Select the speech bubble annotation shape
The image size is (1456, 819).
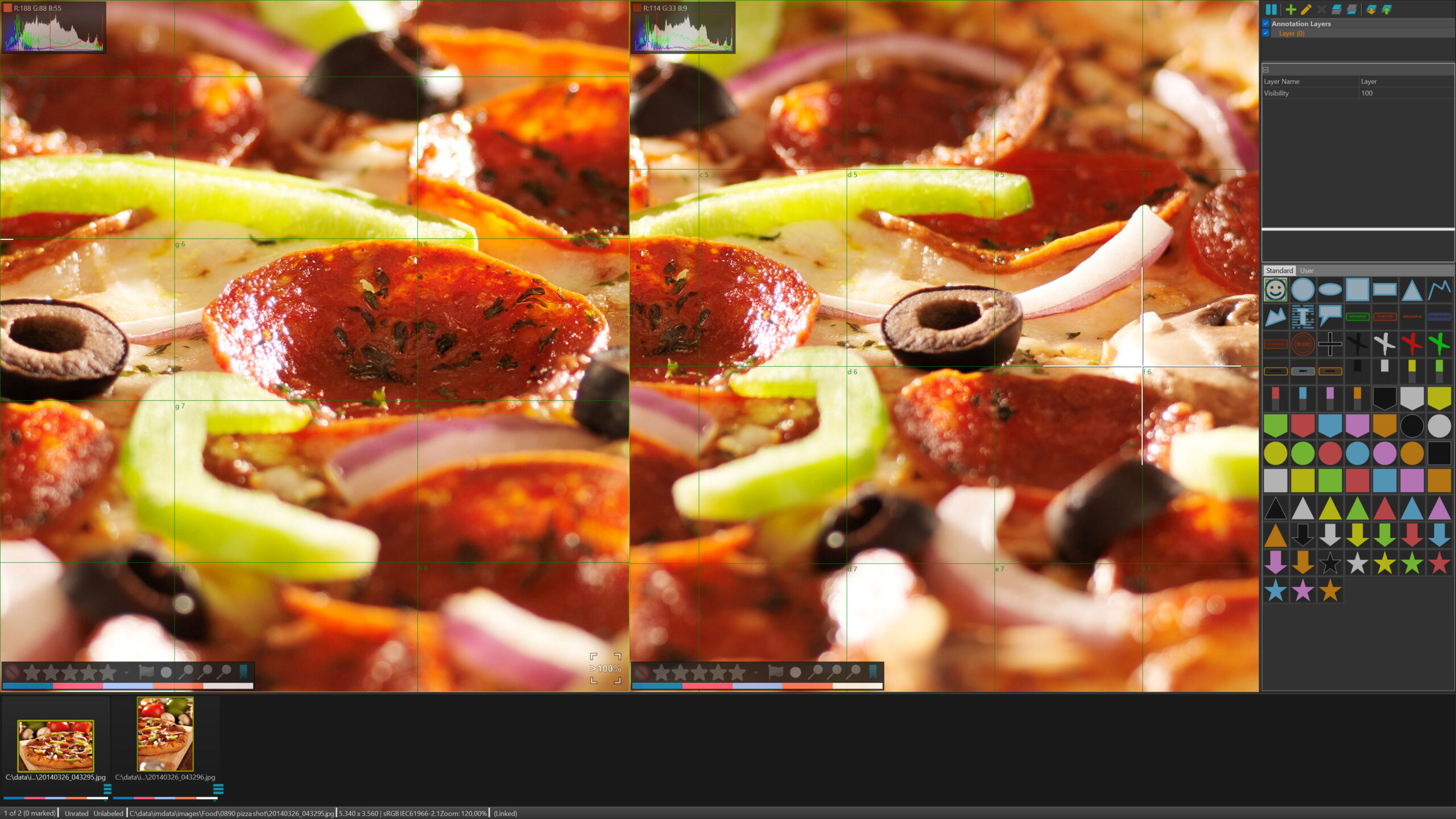[x=1330, y=315]
